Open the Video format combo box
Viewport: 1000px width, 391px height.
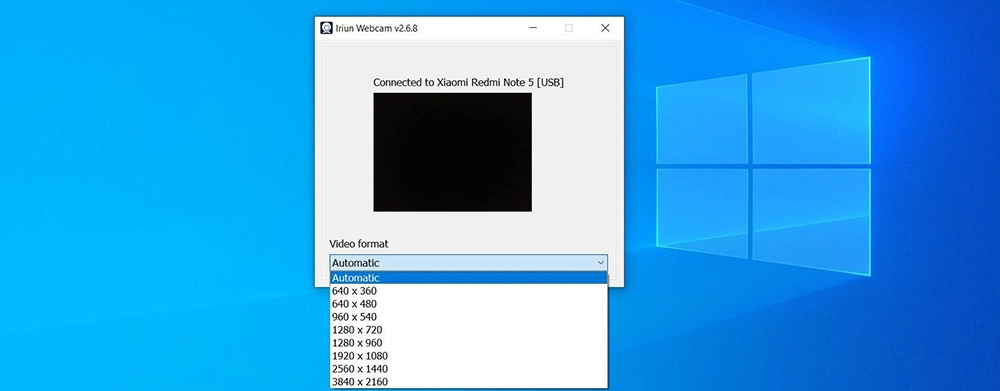pos(468,263)
